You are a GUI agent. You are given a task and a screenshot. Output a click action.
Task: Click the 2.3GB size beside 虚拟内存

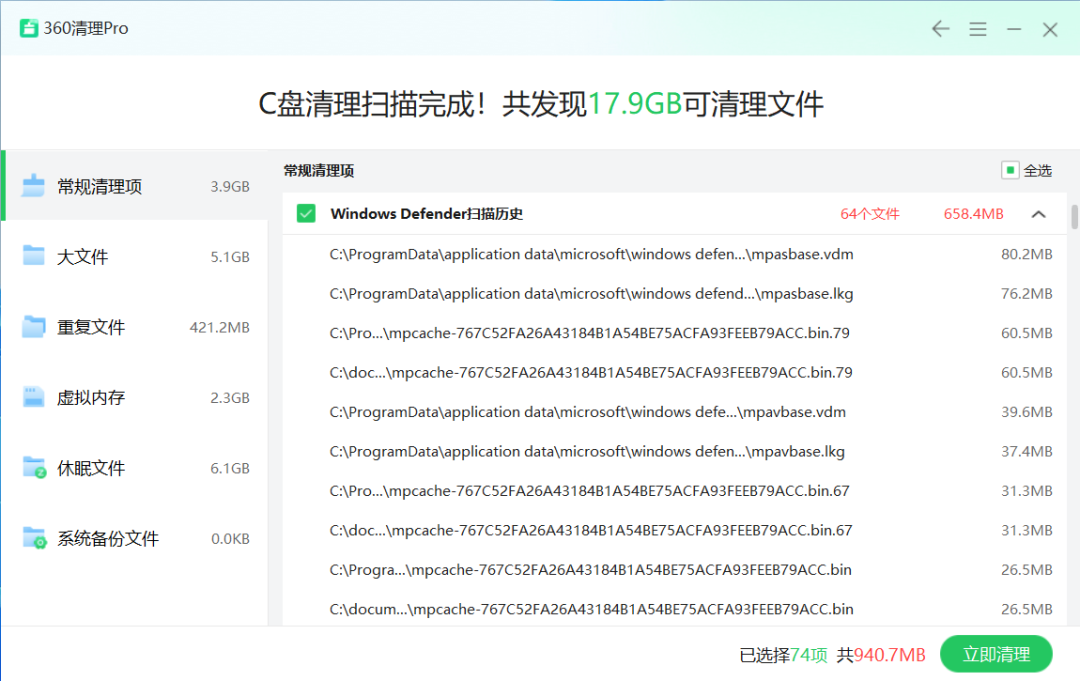coord(230,398)
